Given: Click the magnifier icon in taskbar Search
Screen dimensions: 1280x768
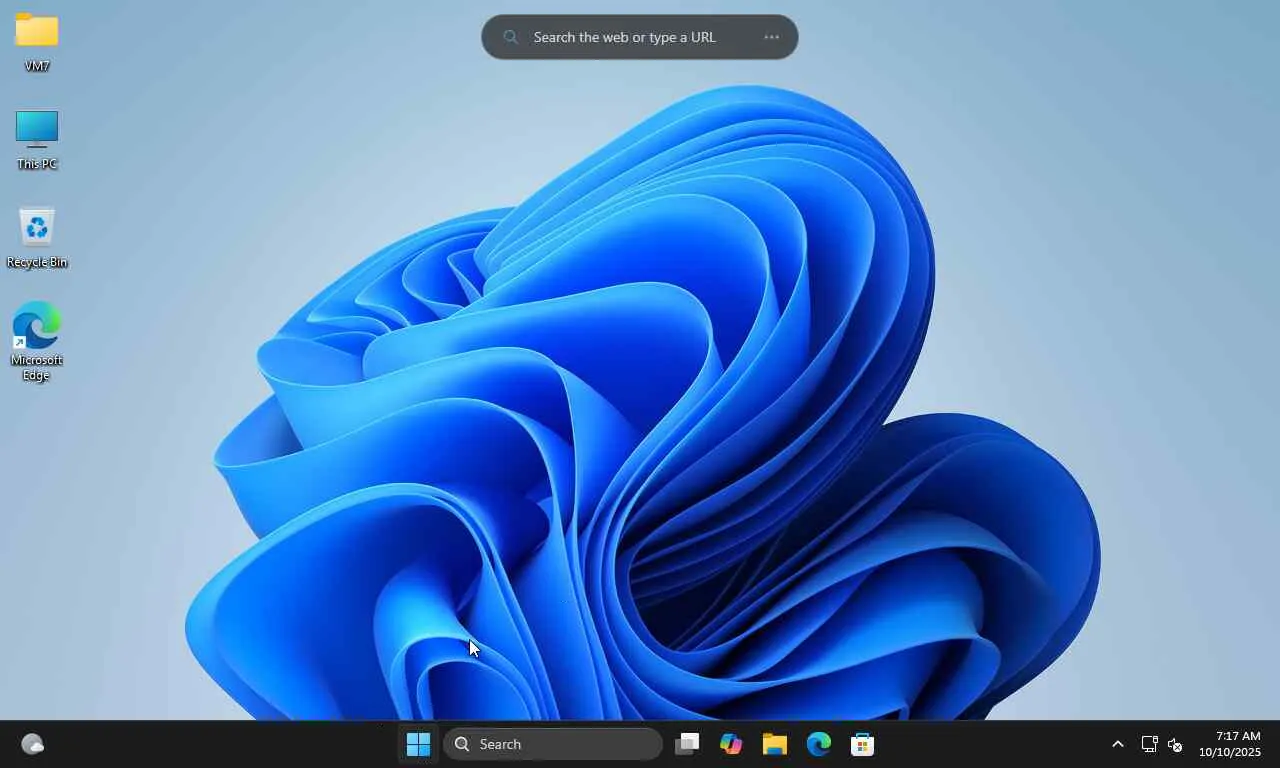Looking at the screenshot, I should pos(462,744).
